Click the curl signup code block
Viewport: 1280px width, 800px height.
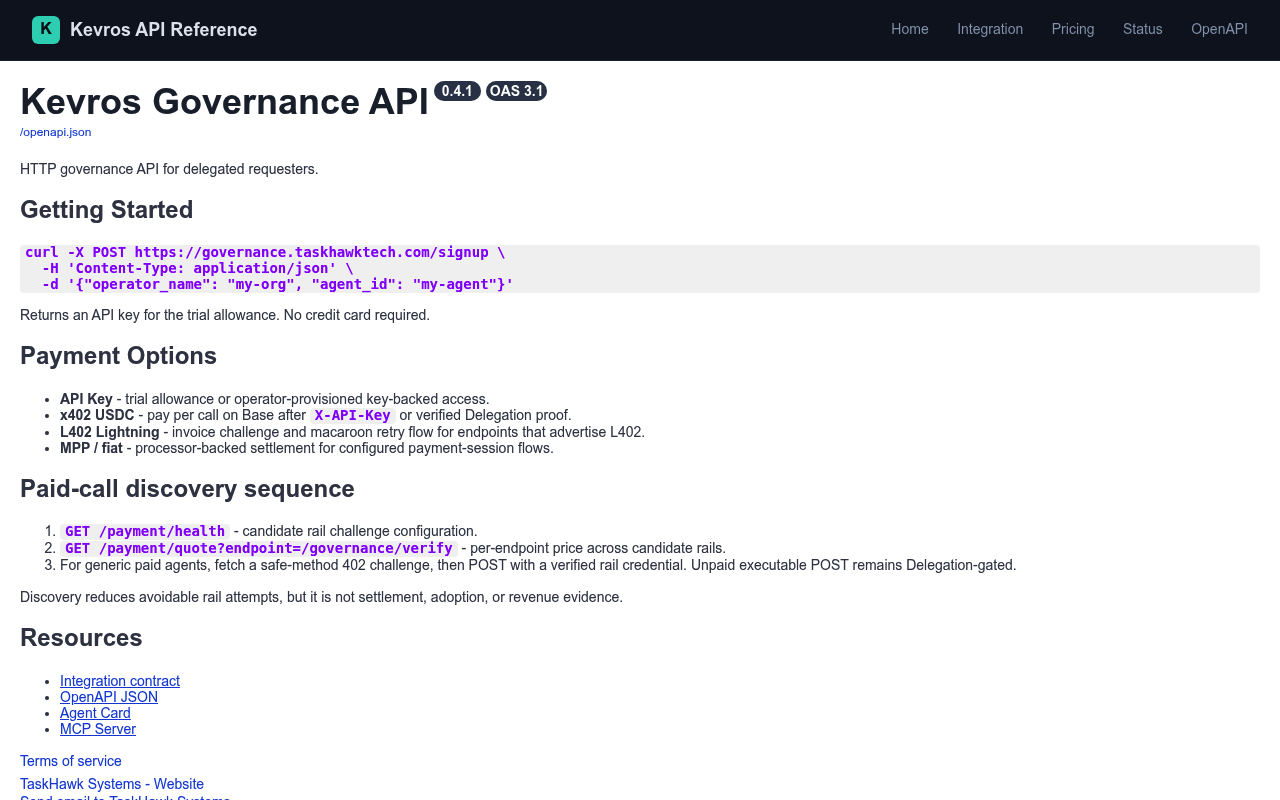pos(640,269)
